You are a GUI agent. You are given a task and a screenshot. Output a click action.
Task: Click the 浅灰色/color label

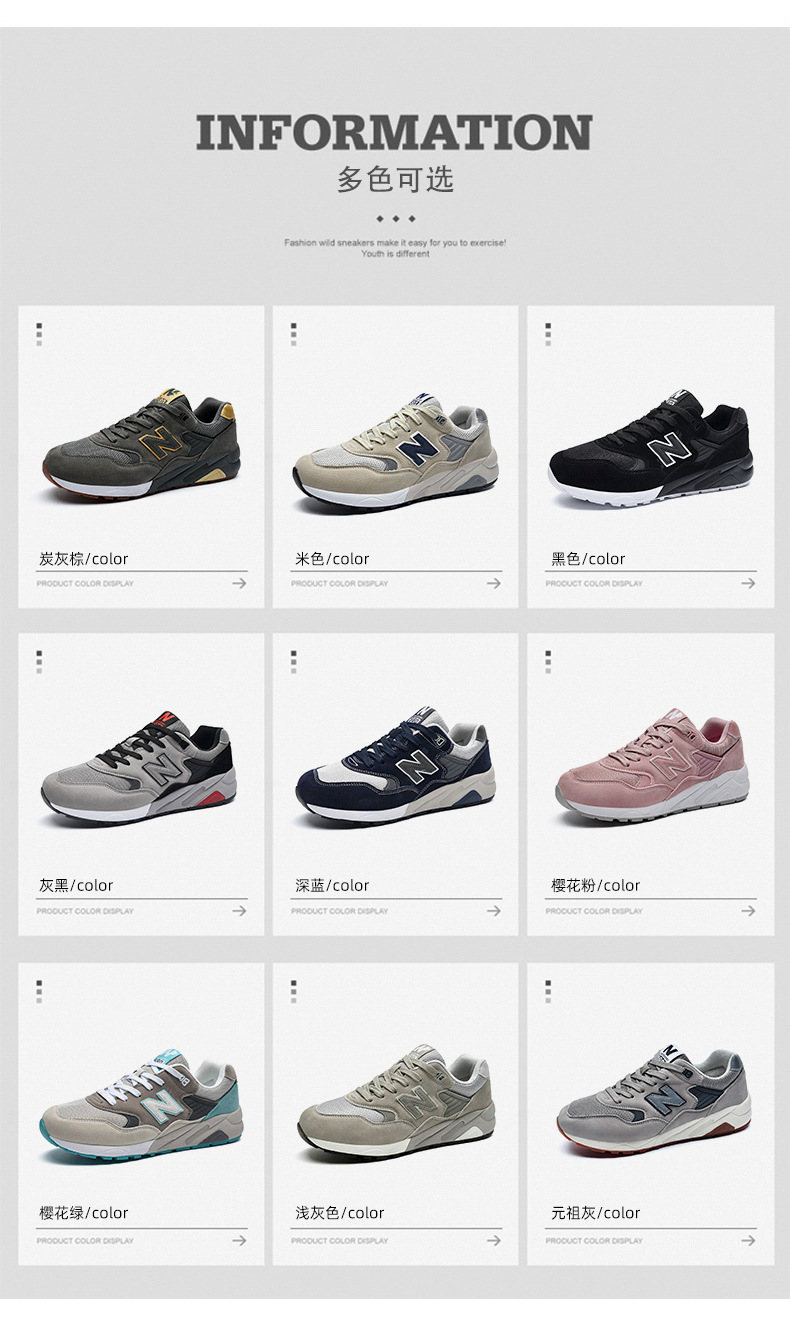339,1213
